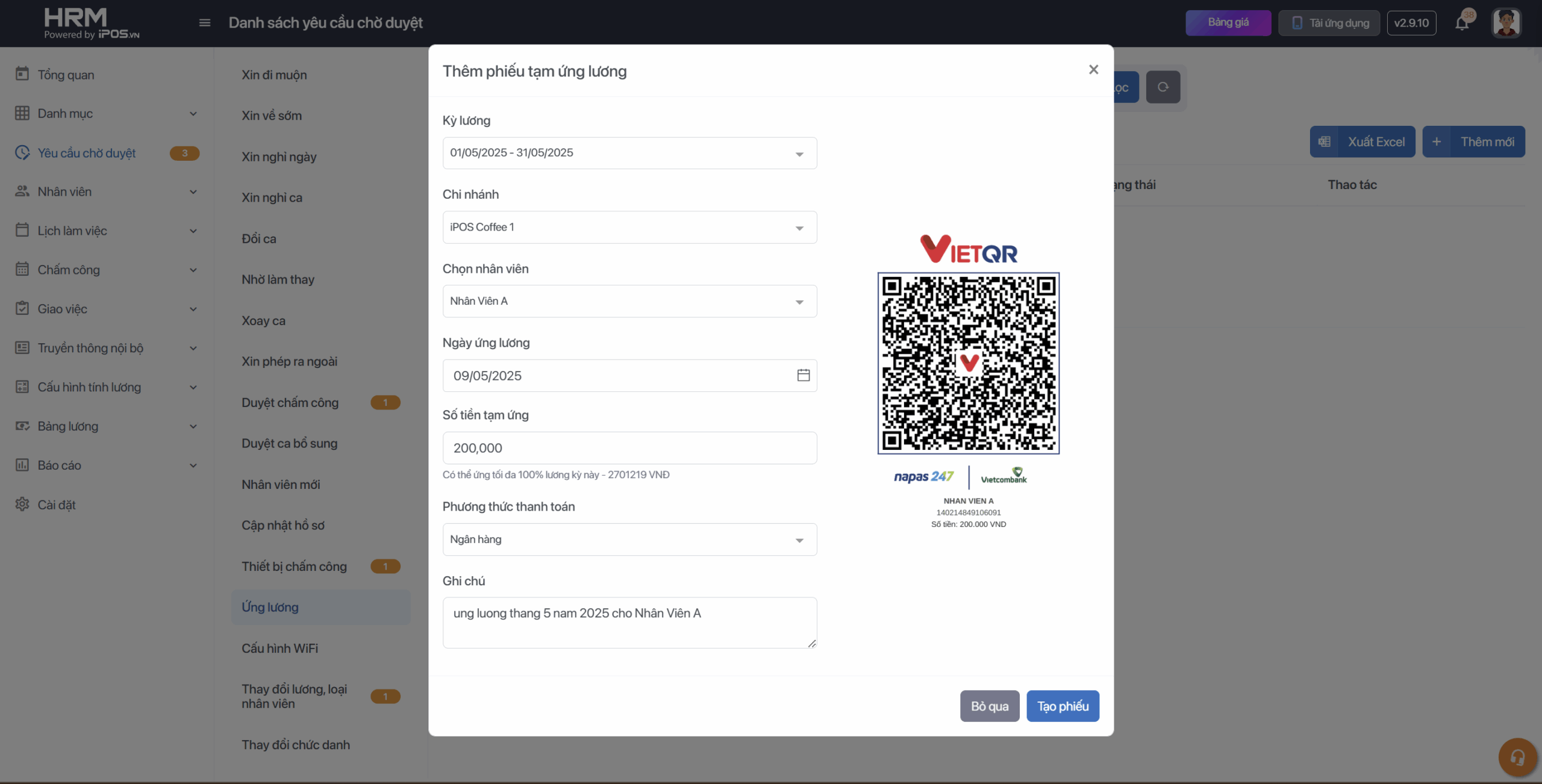The height and width of the screenshot is (784, 1542).
Task: Open the headset support chat icon
Action: pyautogui.click(x=1517, y=757)
